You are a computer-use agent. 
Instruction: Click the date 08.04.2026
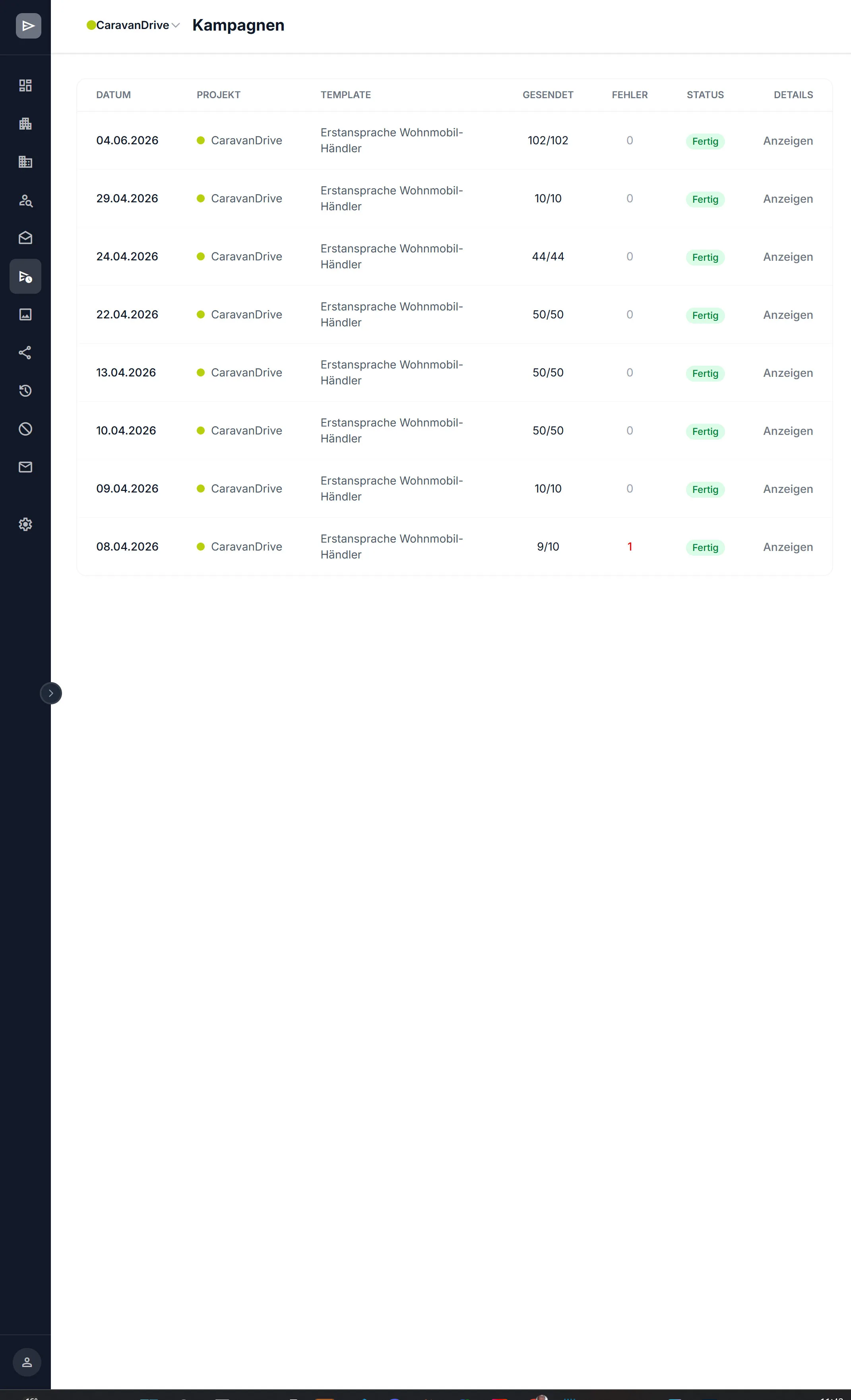tap(127, 547)
